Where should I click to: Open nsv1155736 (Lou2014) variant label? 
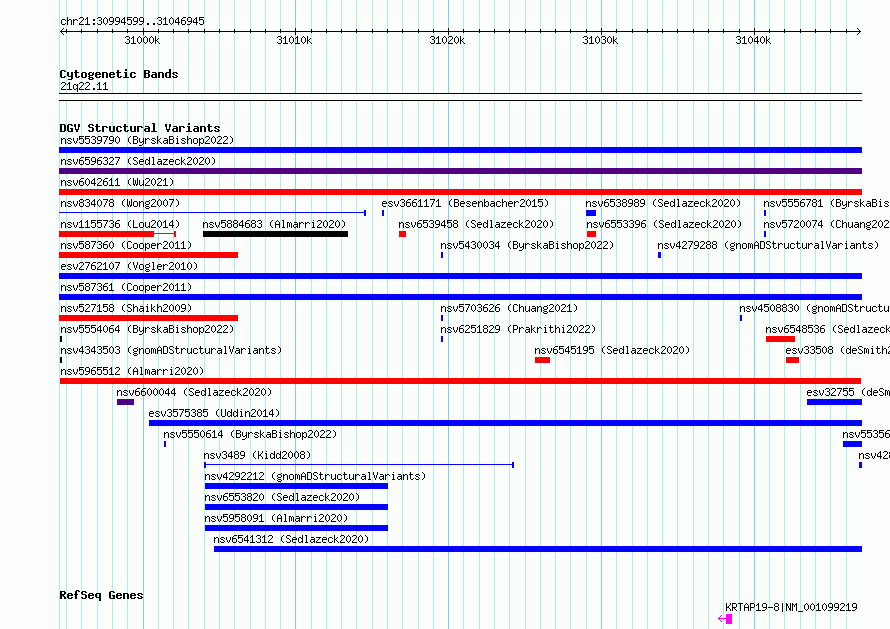(120, 224)
